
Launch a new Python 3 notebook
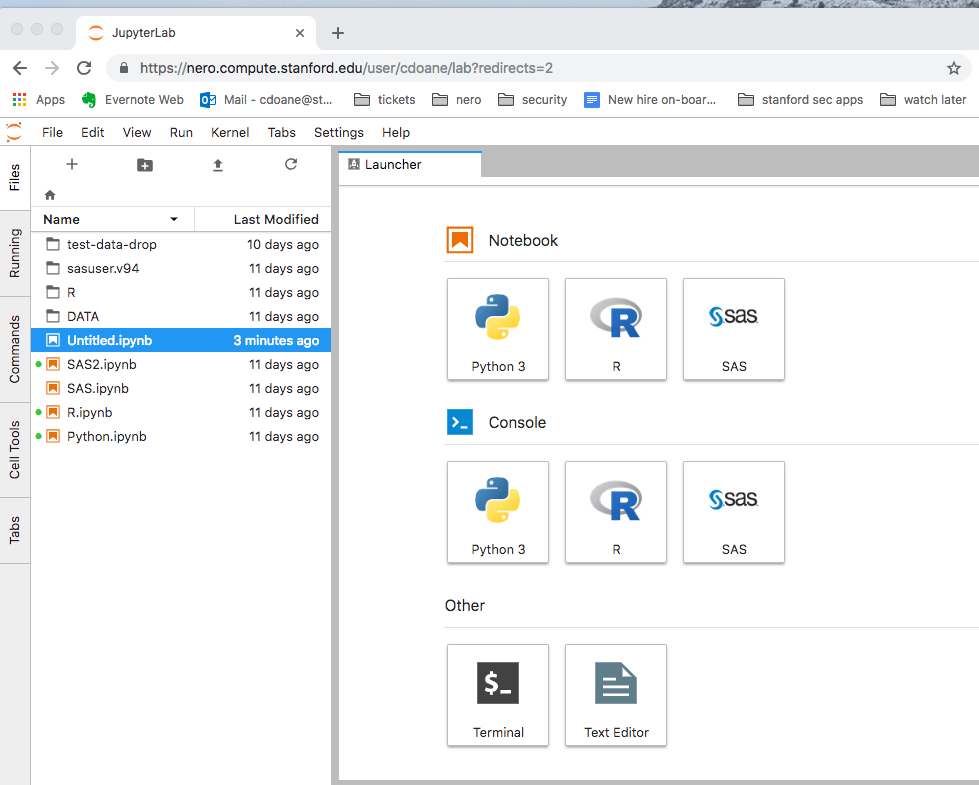coord(497,330)
